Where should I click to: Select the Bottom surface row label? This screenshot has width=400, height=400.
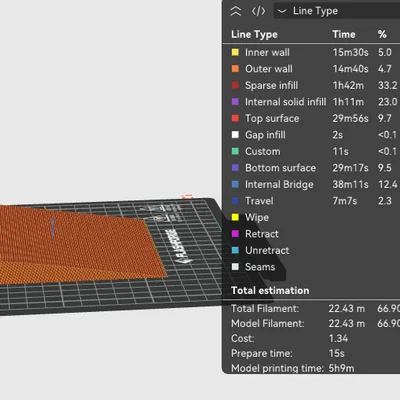point(280,168)
